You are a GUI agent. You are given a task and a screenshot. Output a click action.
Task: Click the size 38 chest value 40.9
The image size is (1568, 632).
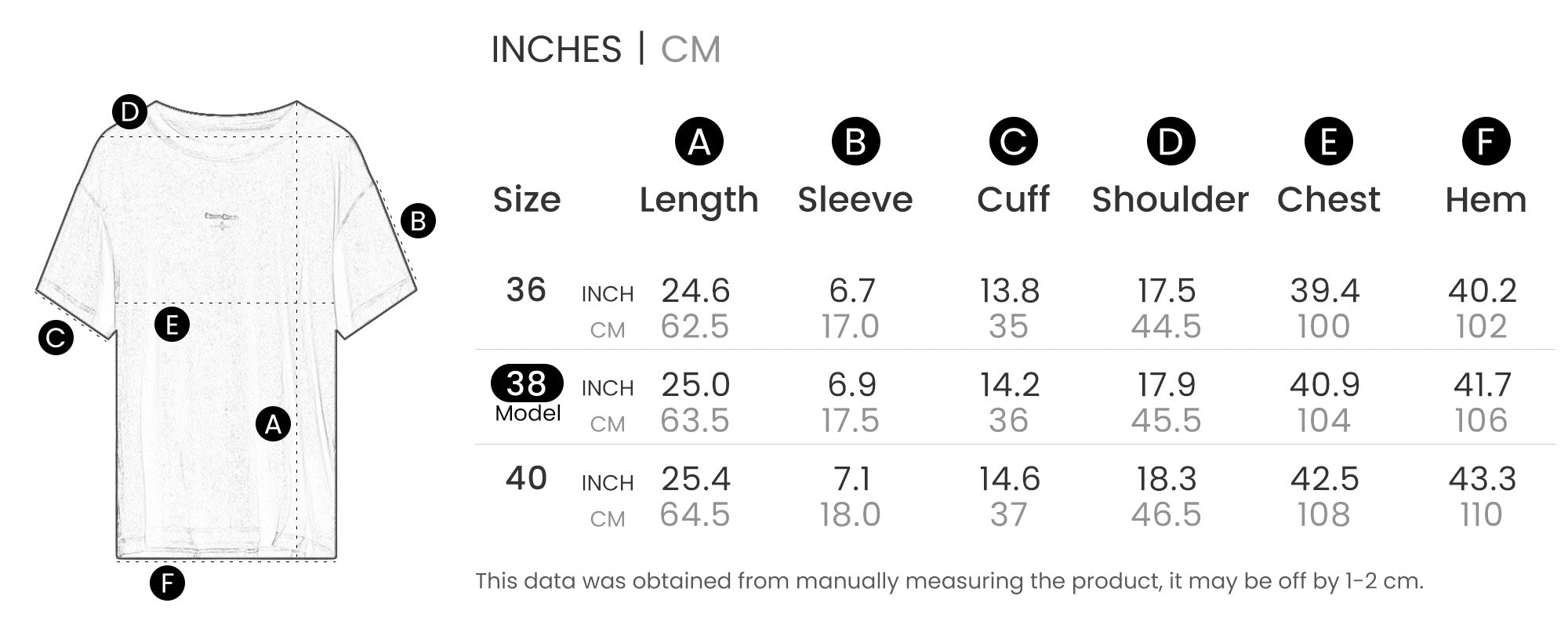coord(1325,385)
